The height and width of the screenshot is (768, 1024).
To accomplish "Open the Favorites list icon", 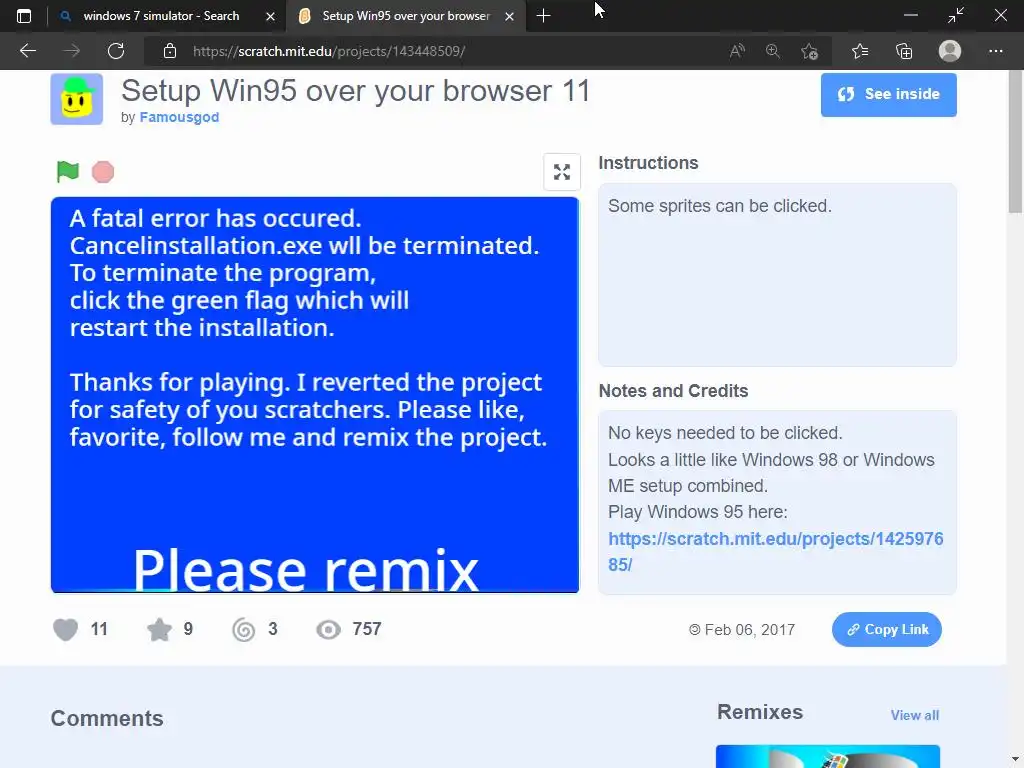I will point(859,51).
